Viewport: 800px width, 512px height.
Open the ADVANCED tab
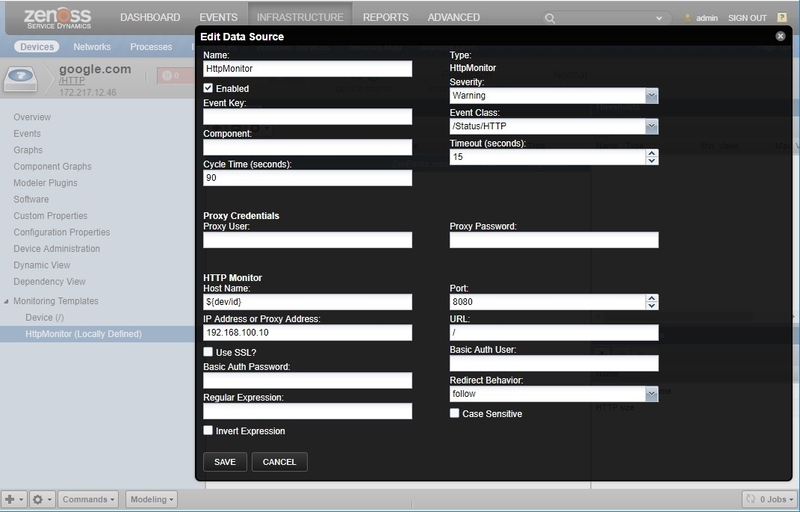pyautogui.click(x=454, y=17)
